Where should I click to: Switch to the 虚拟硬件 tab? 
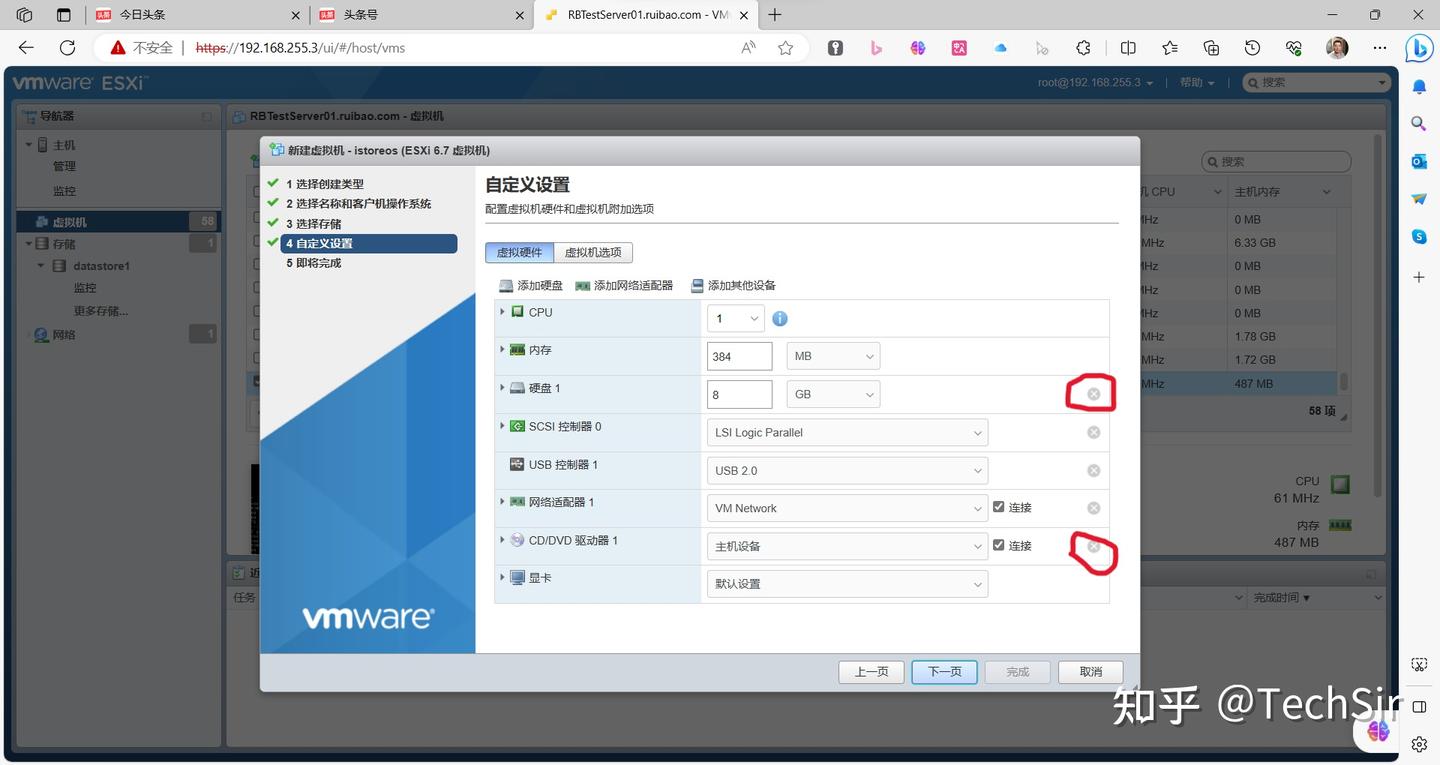519,253
